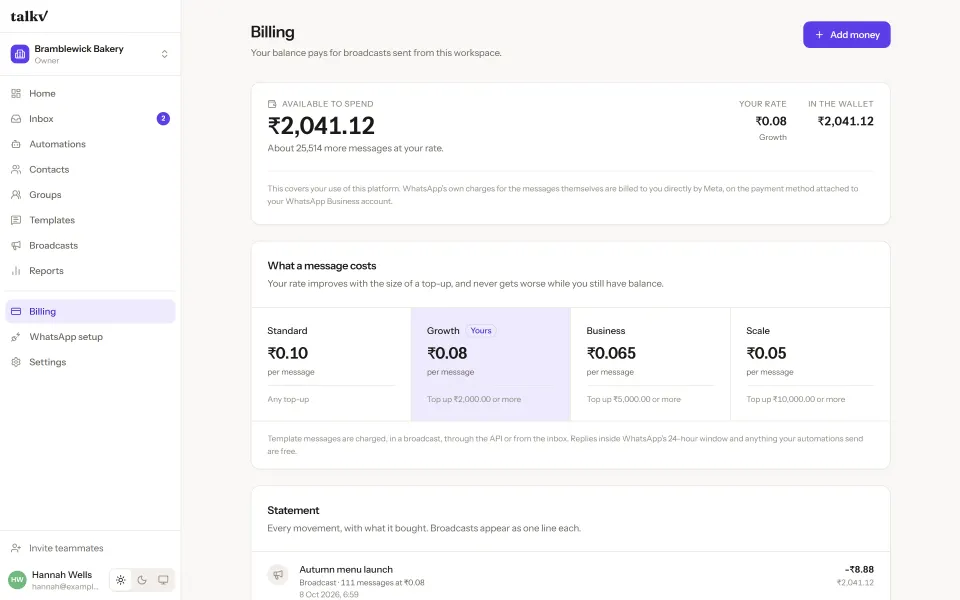Open the Templates section

coord(90,220)
